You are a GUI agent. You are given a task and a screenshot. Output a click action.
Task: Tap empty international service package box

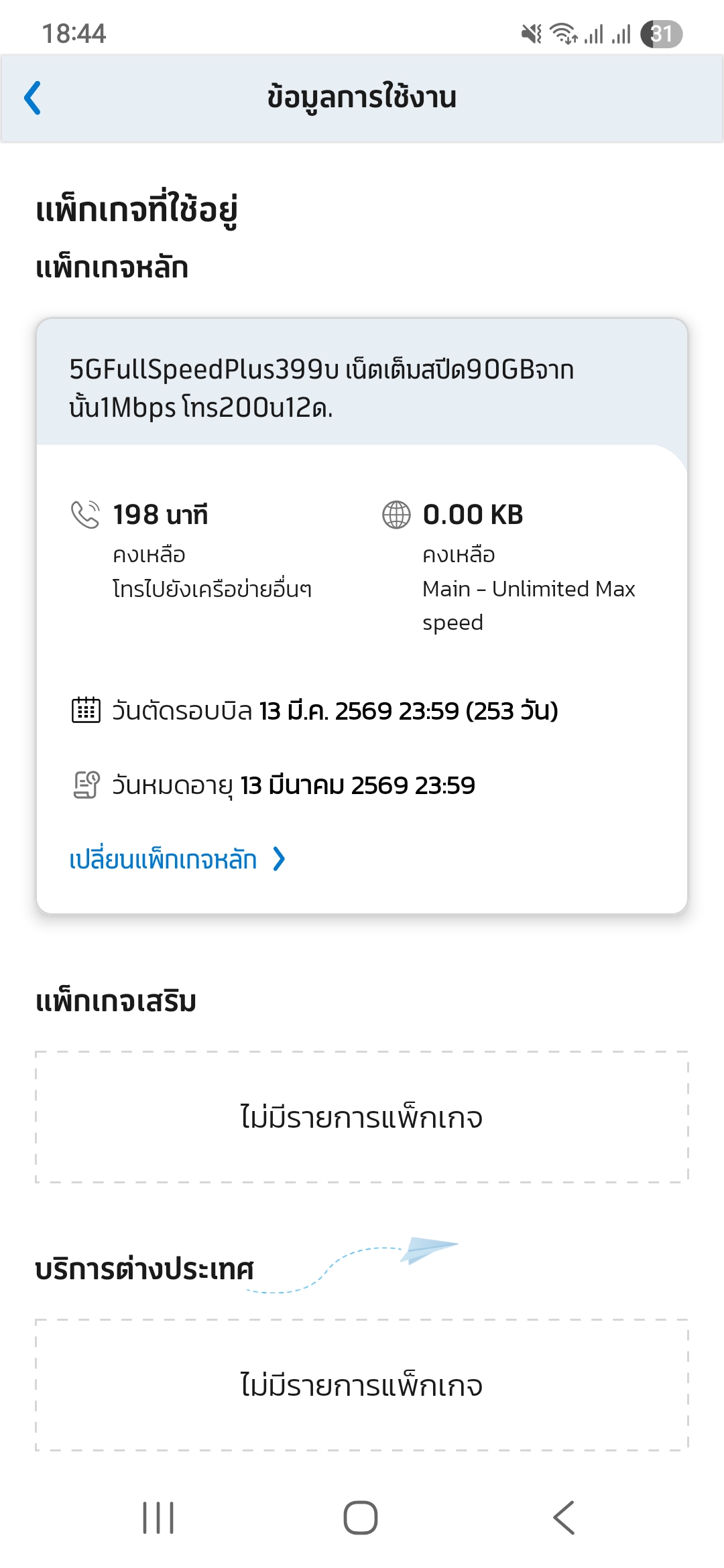[362, 1385]
